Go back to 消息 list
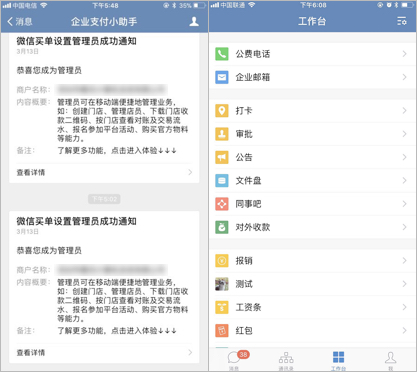Viewport: 417px width, 372px height. coord(20,22)
